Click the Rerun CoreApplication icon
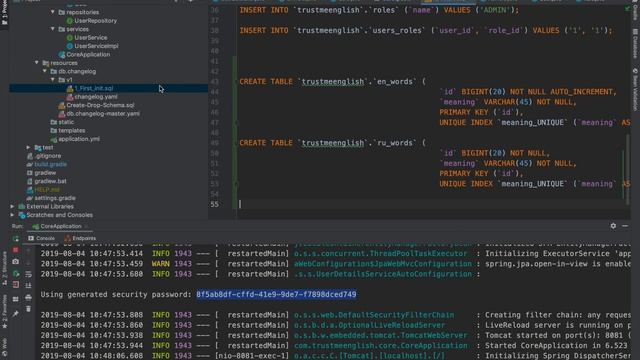640x360 pixels. point(16,239)
